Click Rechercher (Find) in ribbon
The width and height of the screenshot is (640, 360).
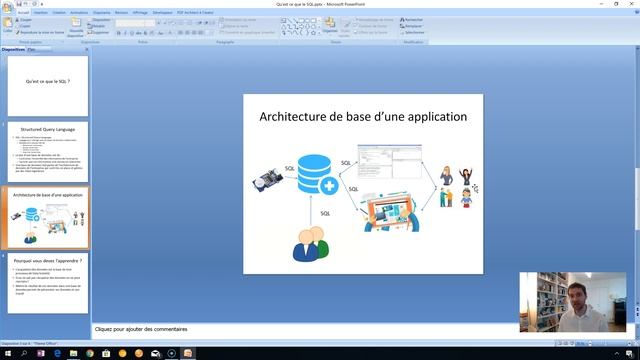[411, 20]
